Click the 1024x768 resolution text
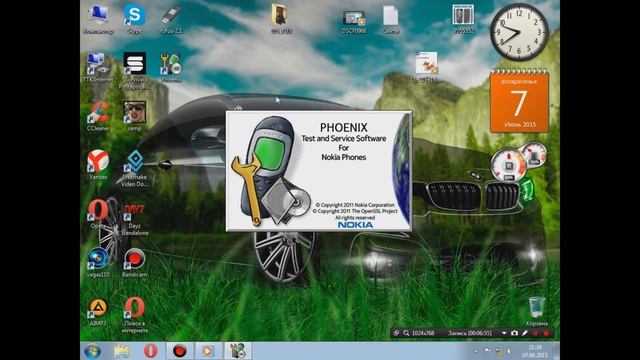This screenshot has height=360, width=640. click(423, 333)
